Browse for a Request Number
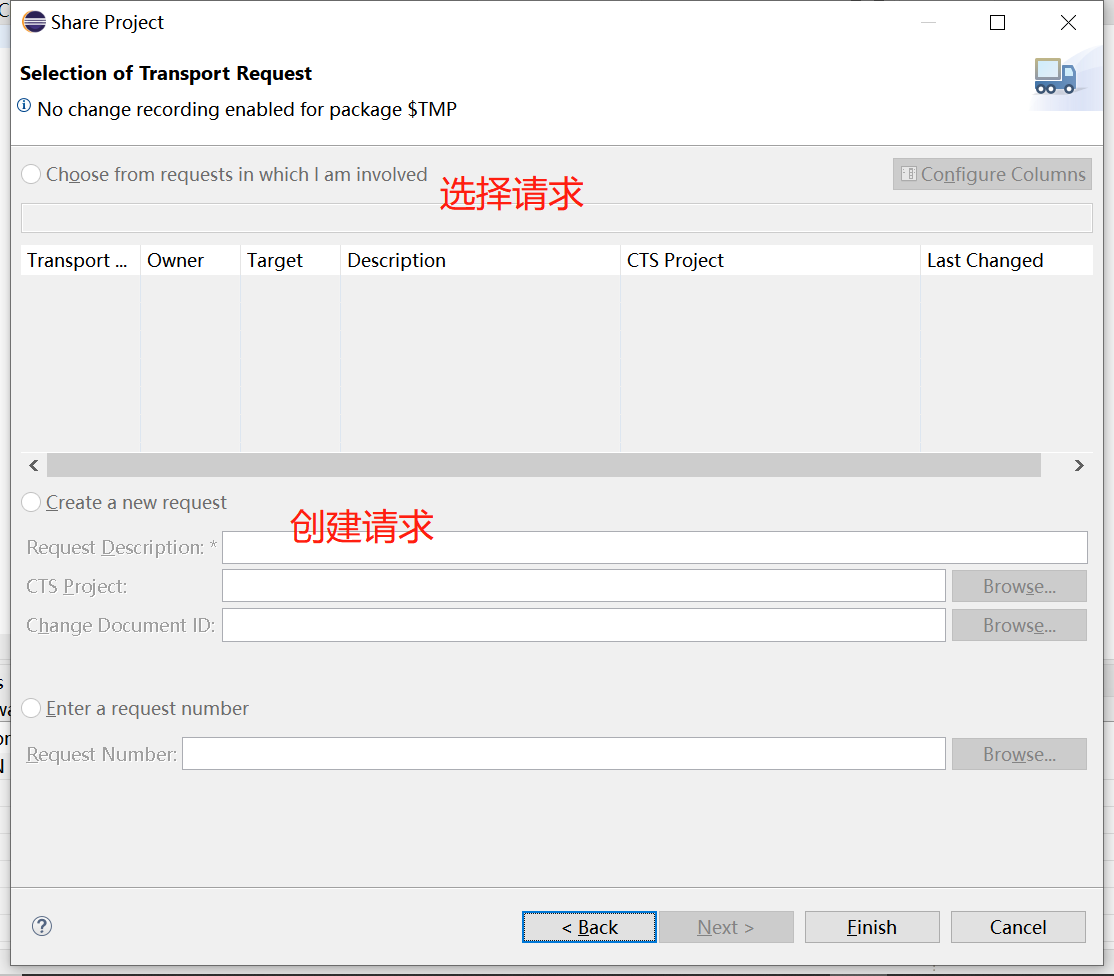 [x=1018, y=753]
